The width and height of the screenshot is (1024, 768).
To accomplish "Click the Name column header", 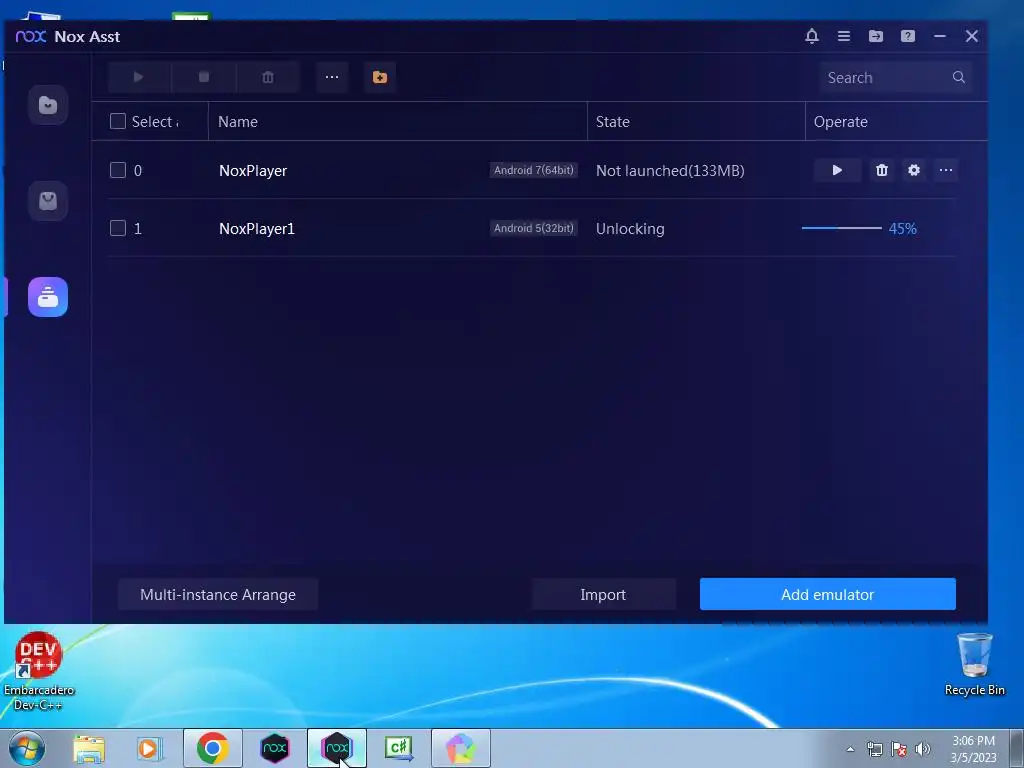I will [x=238, y=122].
